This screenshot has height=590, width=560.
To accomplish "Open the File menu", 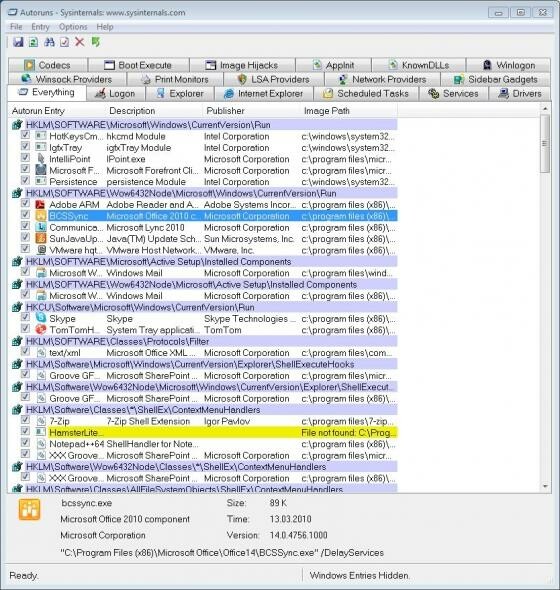I will 16,27.
